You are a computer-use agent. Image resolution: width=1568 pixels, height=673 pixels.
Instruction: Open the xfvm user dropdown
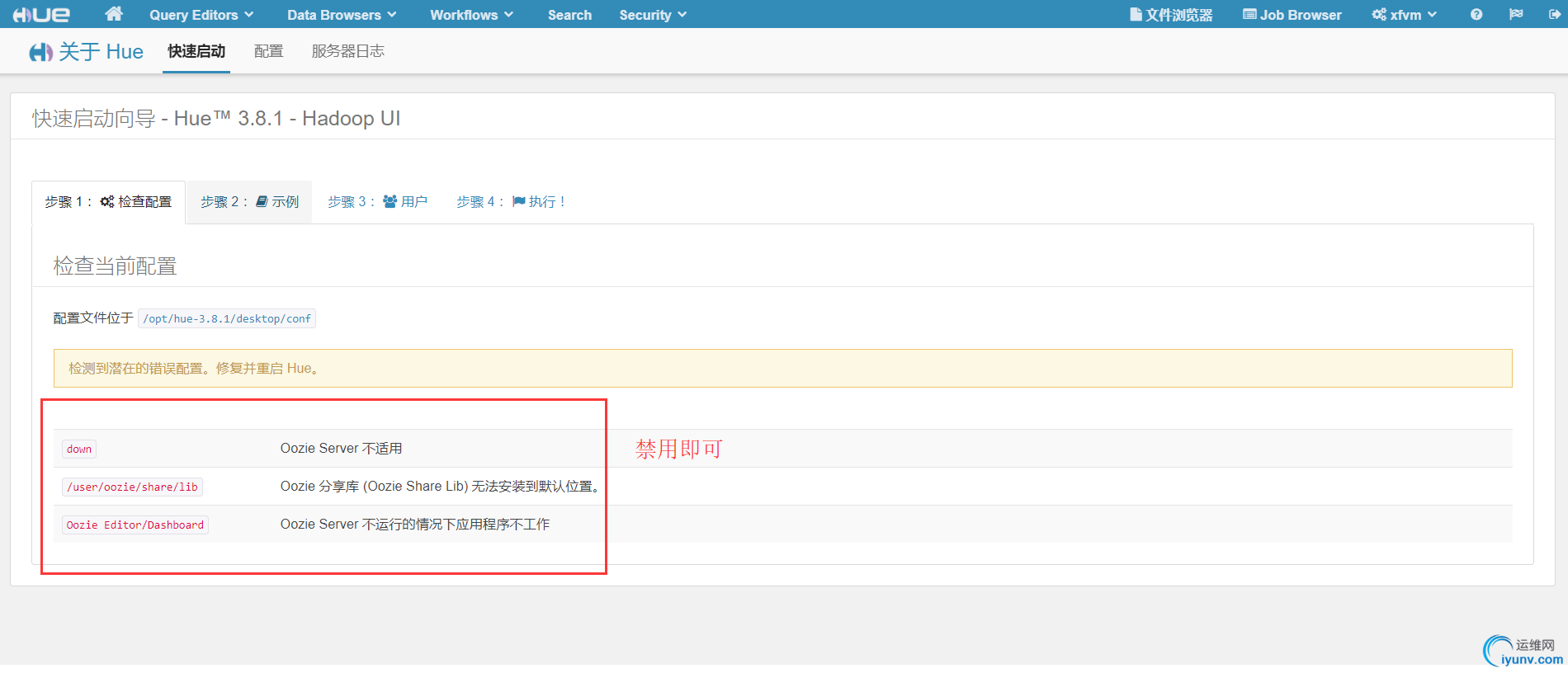(x=1405, y=15)
